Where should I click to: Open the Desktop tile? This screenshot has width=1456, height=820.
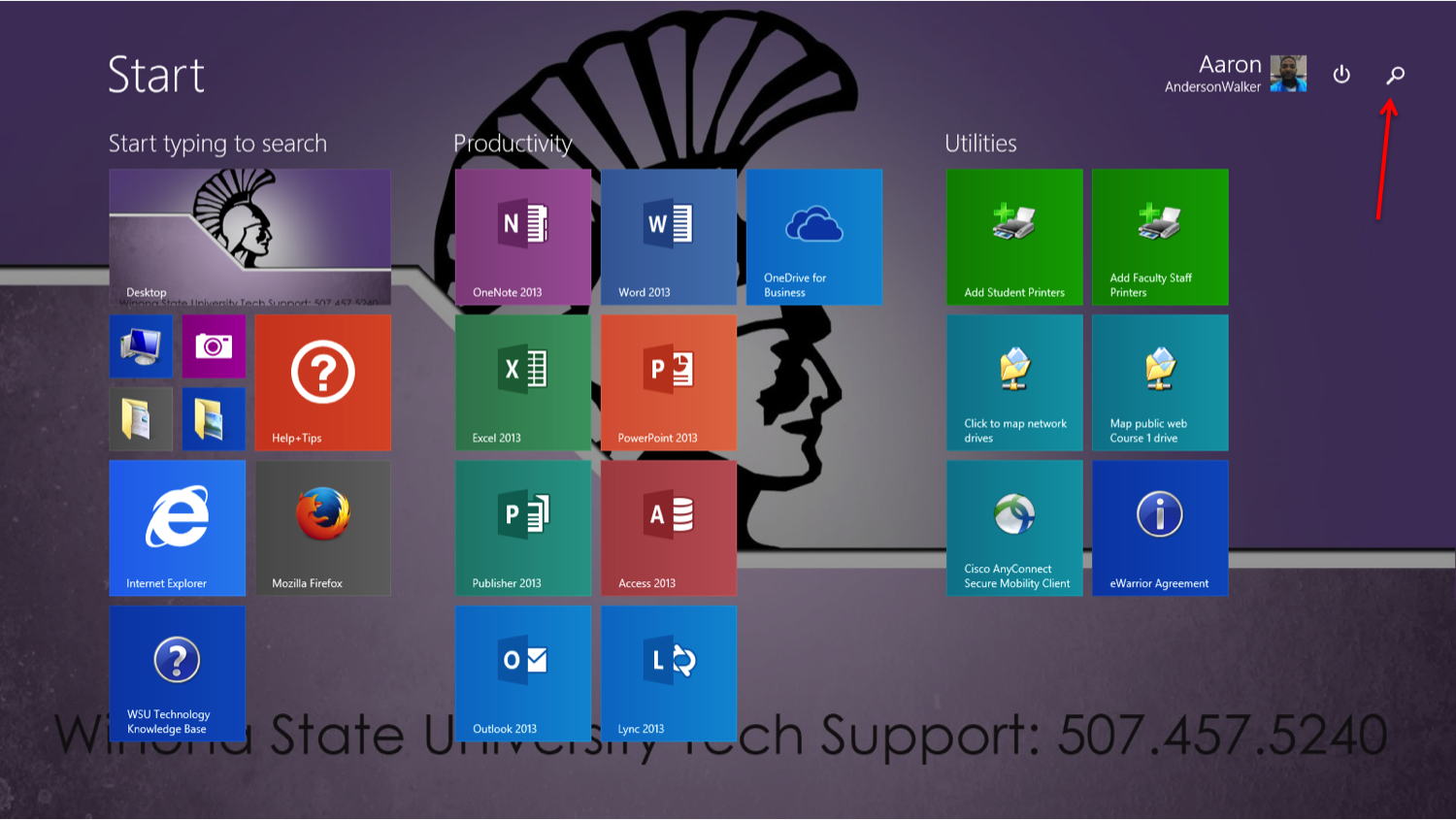coord(249,237)
